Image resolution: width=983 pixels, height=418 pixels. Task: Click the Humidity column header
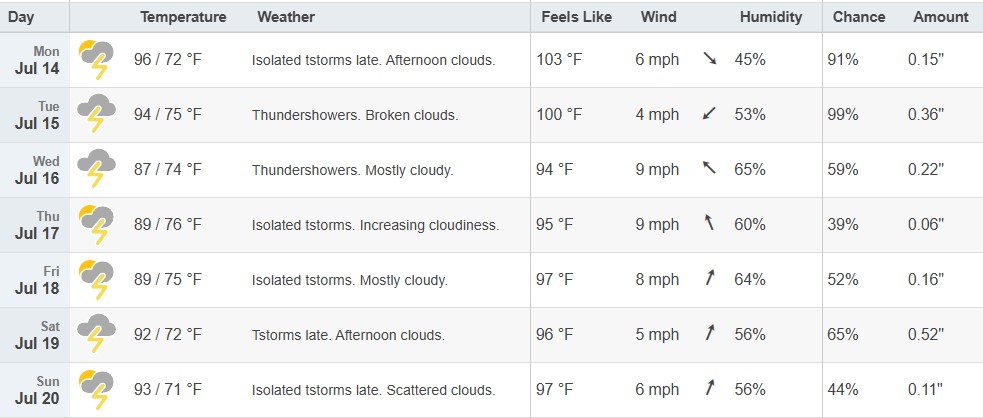[770, 17]
